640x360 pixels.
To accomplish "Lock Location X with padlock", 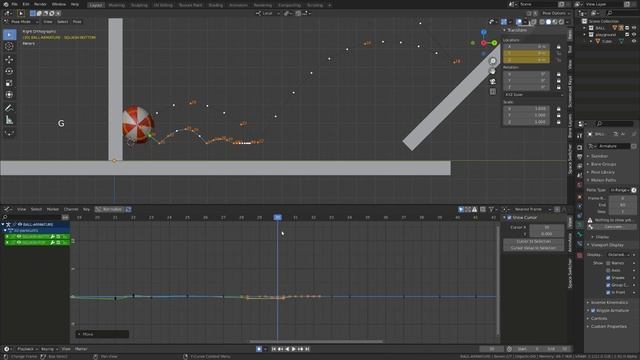I will pyautogui.click(x=559, y=47).
